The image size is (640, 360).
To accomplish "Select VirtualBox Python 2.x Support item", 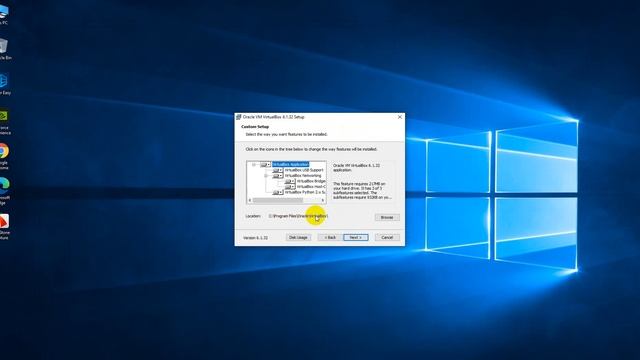I will tap(305, 192).
